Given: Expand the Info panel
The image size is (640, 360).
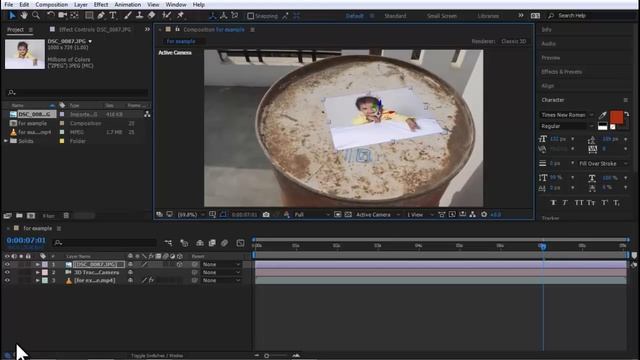Looking at the screenshot, I should [x=547, y=30].
